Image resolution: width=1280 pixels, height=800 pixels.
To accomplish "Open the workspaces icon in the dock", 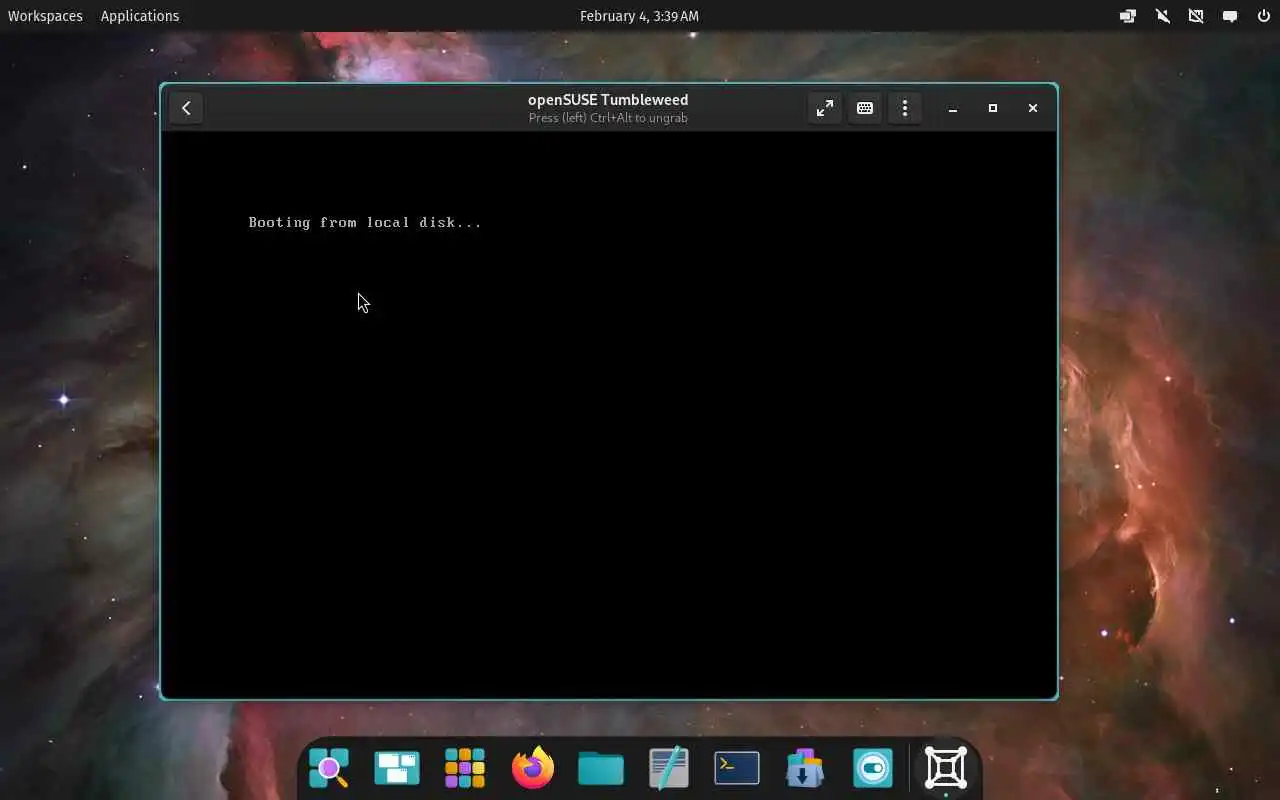I will pos(397,768).
